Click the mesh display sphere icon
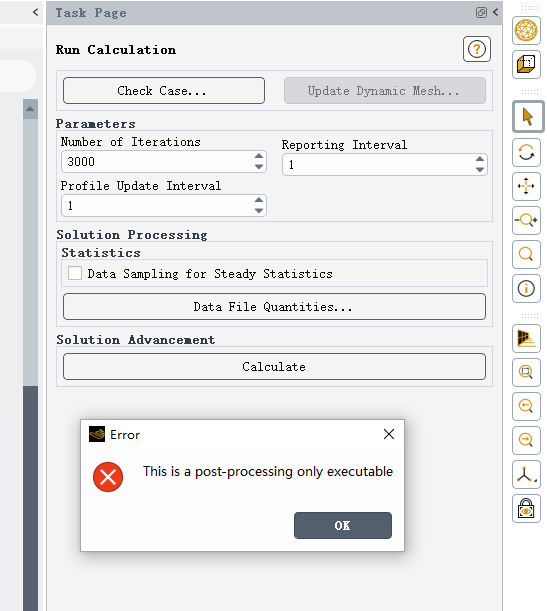The width and height of the screenshot is (547, 611). [526, 30]
